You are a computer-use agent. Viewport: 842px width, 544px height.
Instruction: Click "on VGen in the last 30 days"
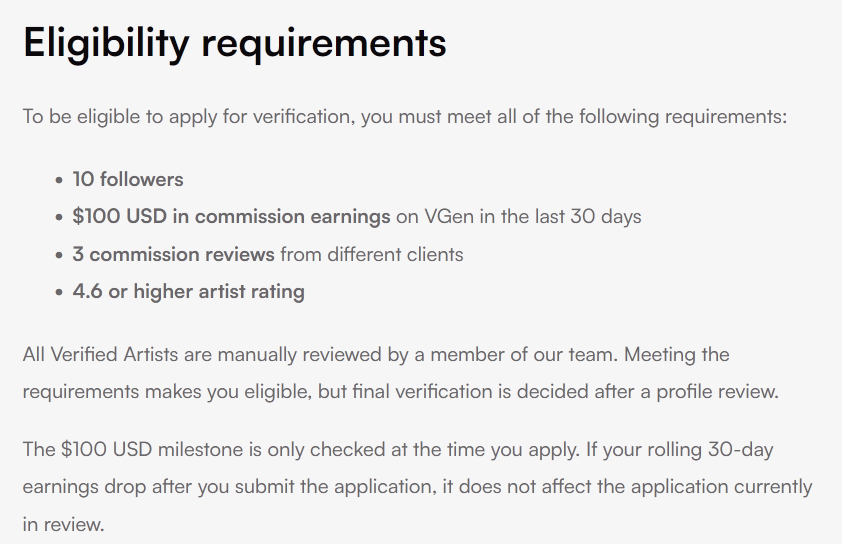point(518,217)
